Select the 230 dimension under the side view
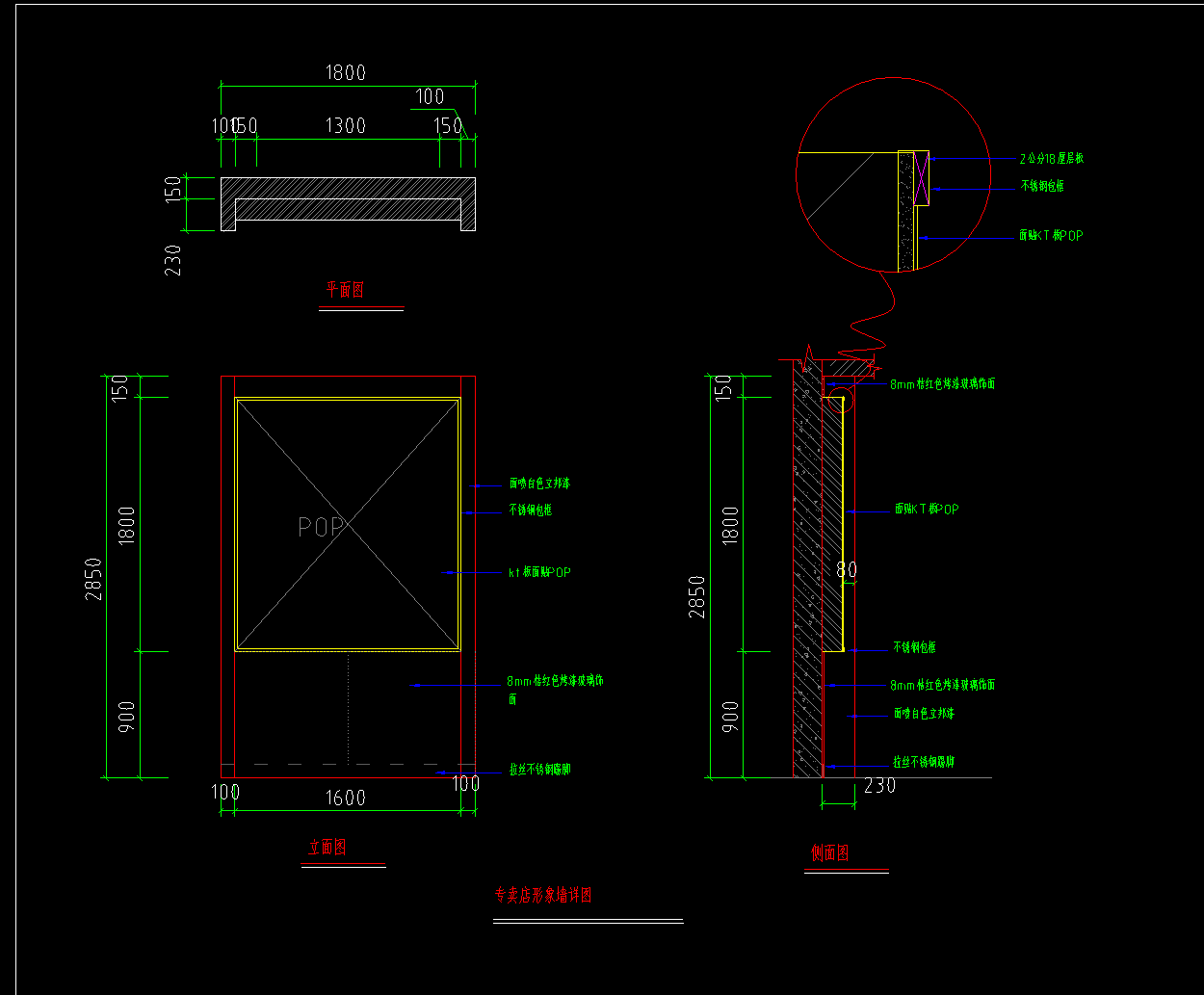Image resolution: width=1204 pixels, height=995 pixels. pos(879,785)
